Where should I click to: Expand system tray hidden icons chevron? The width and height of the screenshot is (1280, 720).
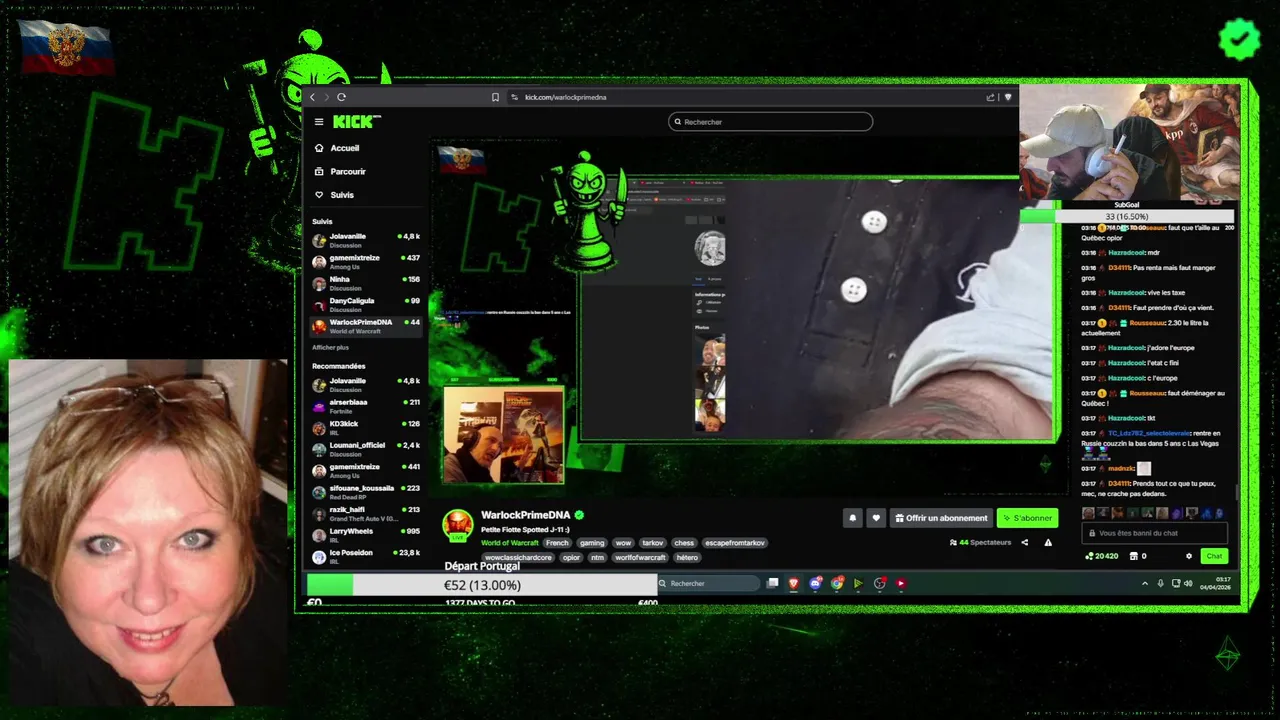(1145, 583)
